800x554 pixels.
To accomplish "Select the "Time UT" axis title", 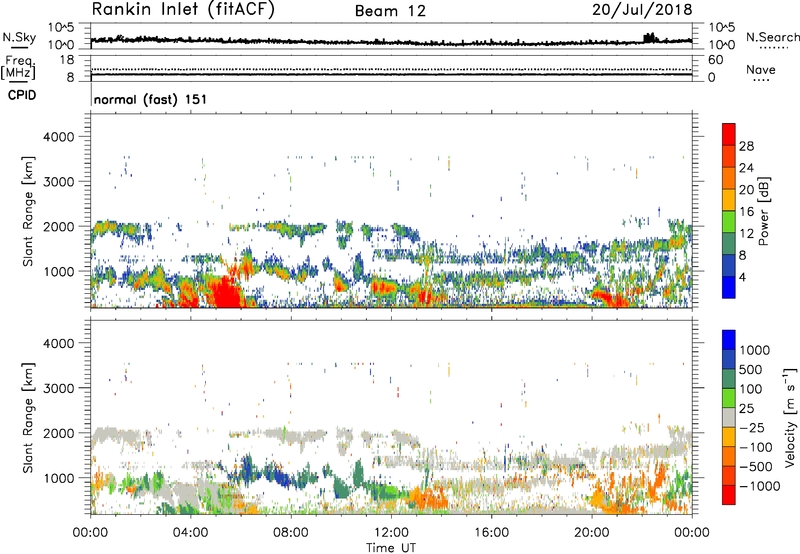I will (x=391, y=548).
